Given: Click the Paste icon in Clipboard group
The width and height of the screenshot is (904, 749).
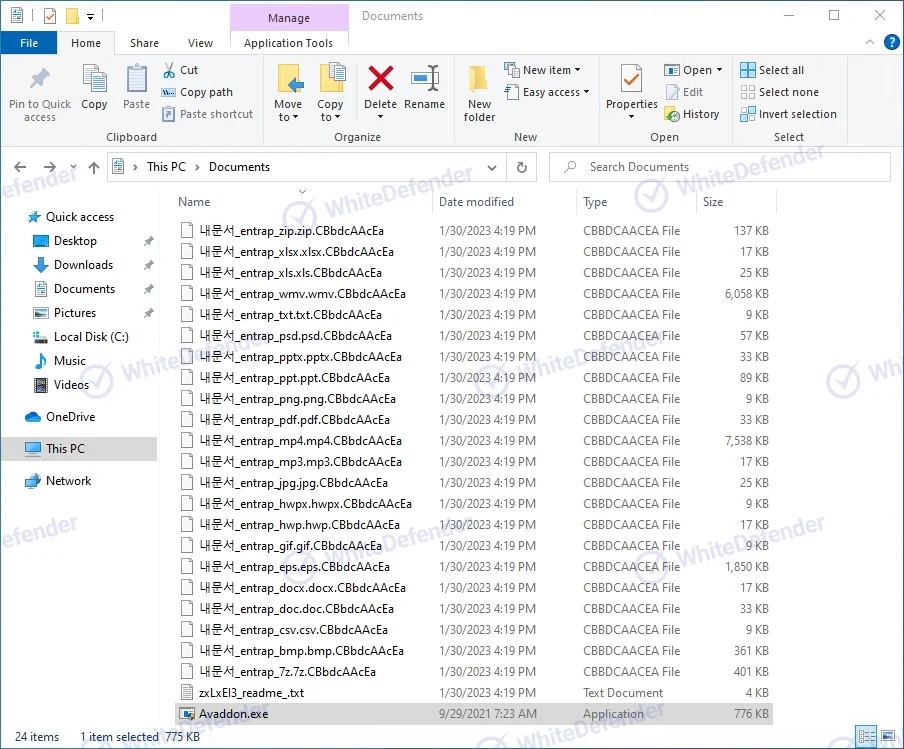Looking at the screenshot, I should click(x=136, y=80).
